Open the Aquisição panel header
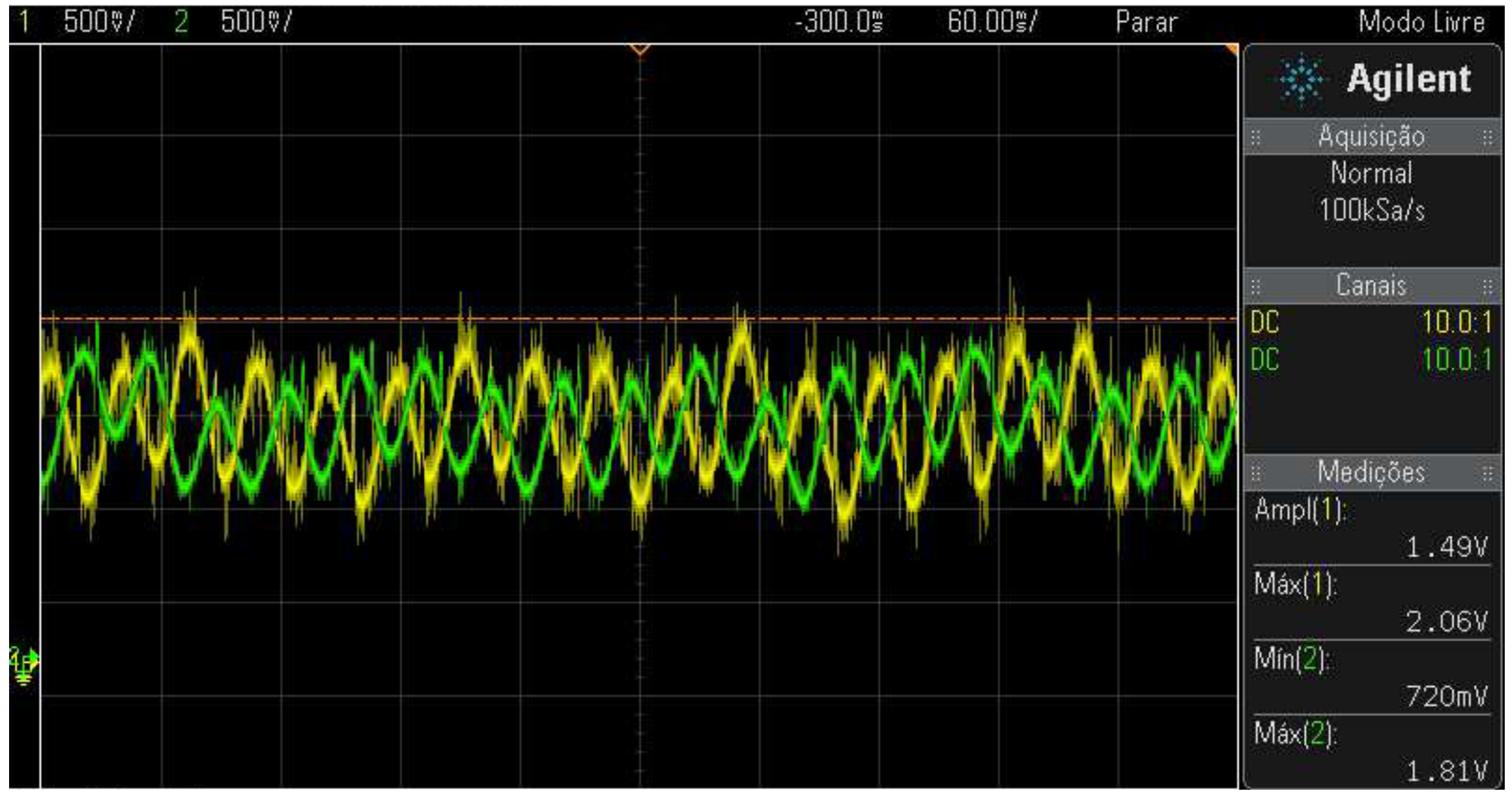This screenshot has height=797, width=1512. [1371, 137]
